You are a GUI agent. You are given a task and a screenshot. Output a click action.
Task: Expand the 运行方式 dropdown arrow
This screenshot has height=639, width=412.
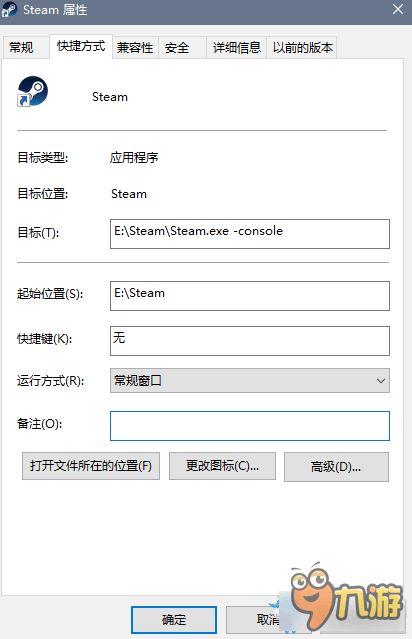click(381, 381)
